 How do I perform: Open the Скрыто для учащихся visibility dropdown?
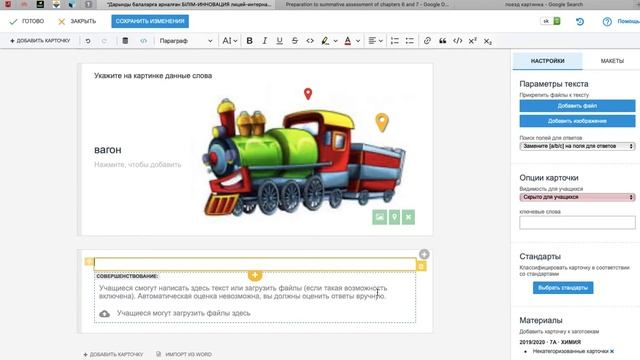577,197
